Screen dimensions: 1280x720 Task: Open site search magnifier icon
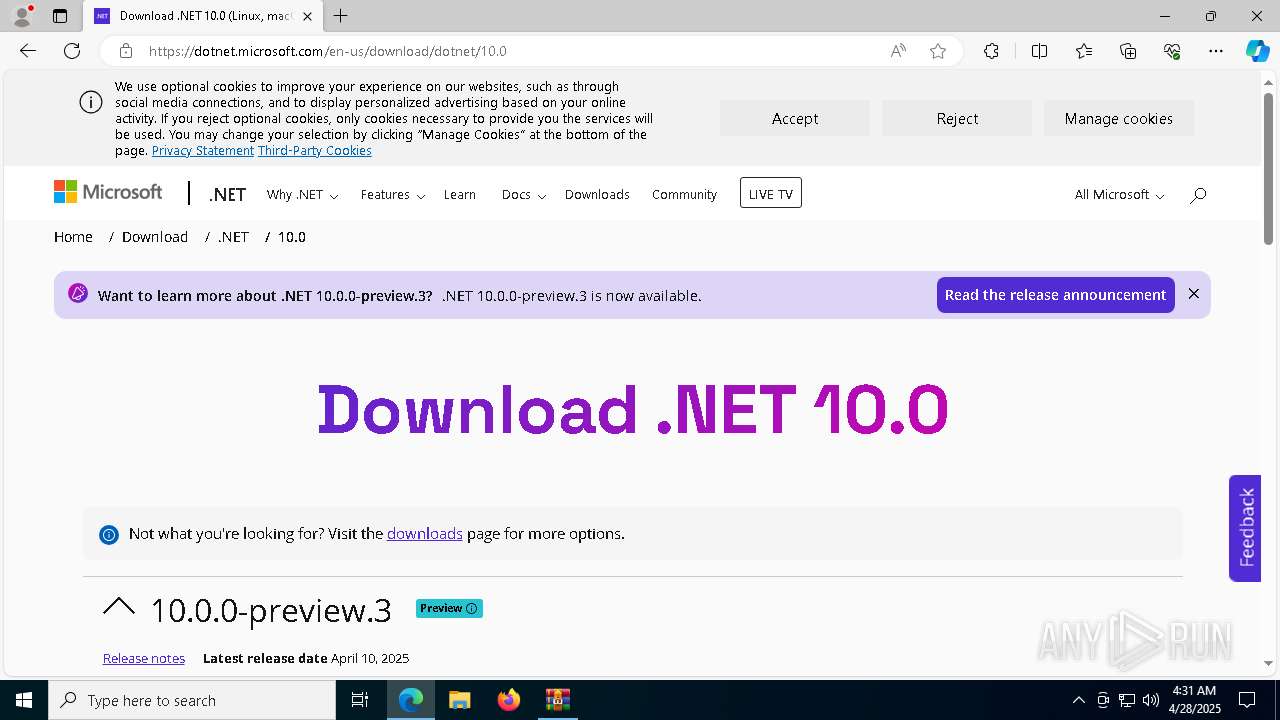(1198, 195)
